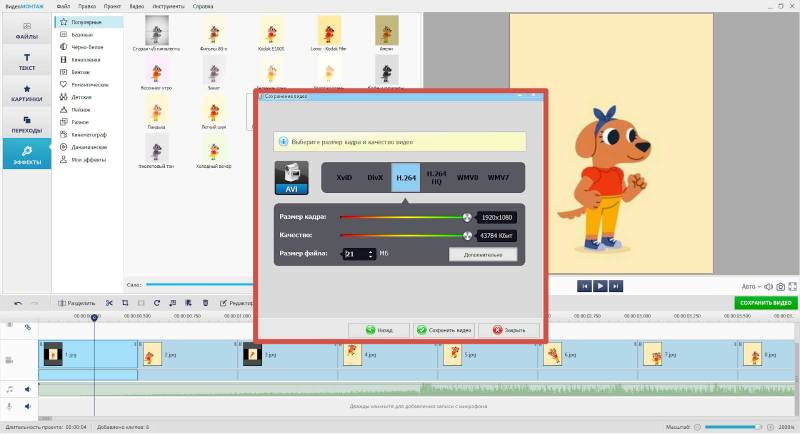
Task: Click the green СОХРАНИТЬ ВИДЕО button
Action: pos(765,302)
